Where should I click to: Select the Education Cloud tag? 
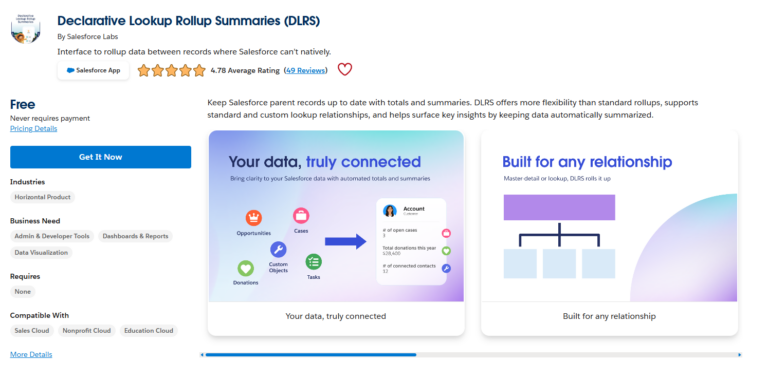(148, 331)
